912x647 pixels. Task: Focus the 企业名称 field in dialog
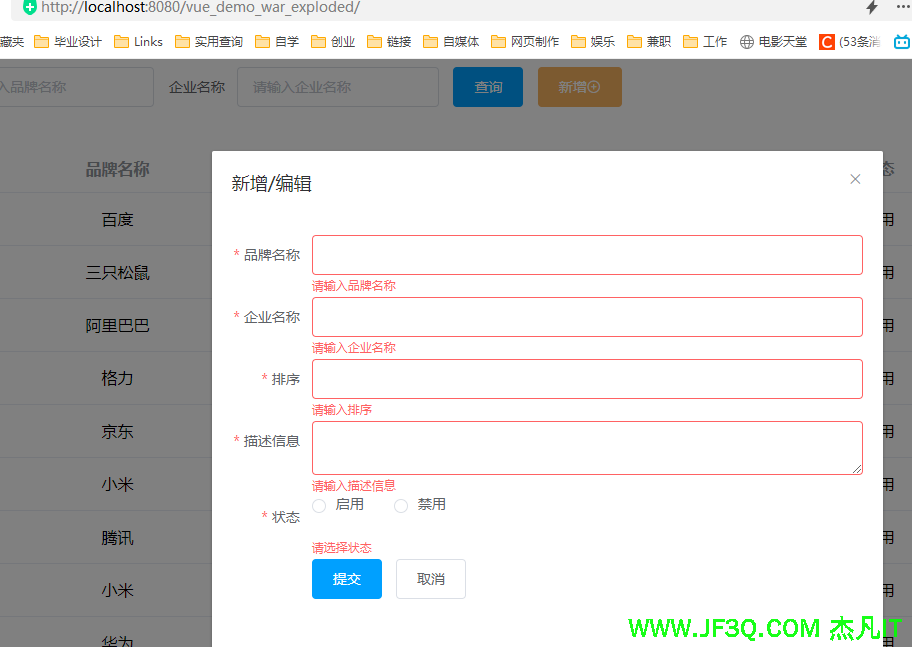coord(587,317)
